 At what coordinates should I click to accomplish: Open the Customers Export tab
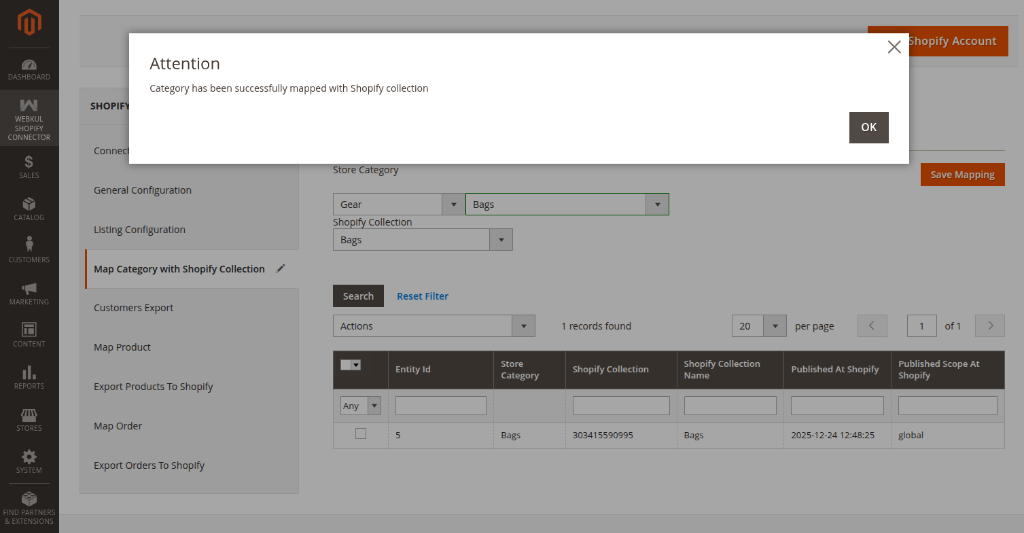(133, 308)
